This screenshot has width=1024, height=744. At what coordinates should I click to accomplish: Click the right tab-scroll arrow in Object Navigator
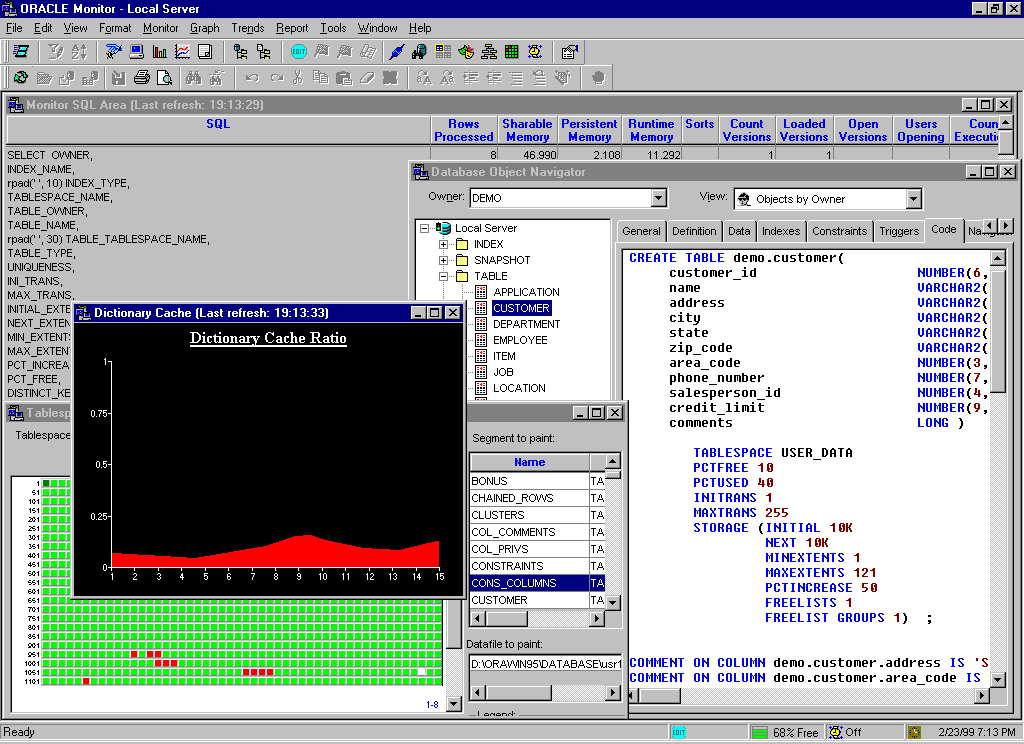pyautogui.click(x=1006, y=225)
